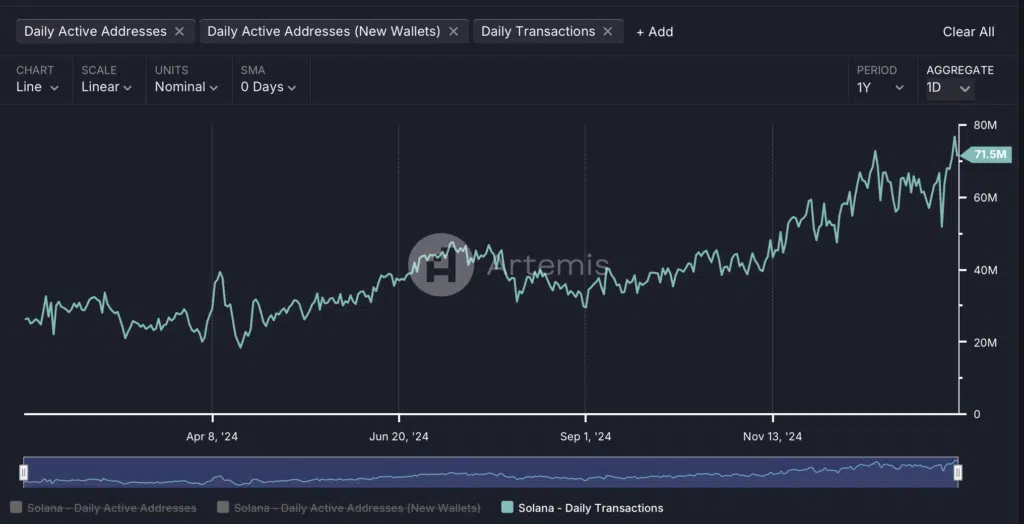Image resolution: width=1024 pixels, height=524 pixels.
Task: Toggle Solana New Wallets legend series
Action: click(348, 508)
